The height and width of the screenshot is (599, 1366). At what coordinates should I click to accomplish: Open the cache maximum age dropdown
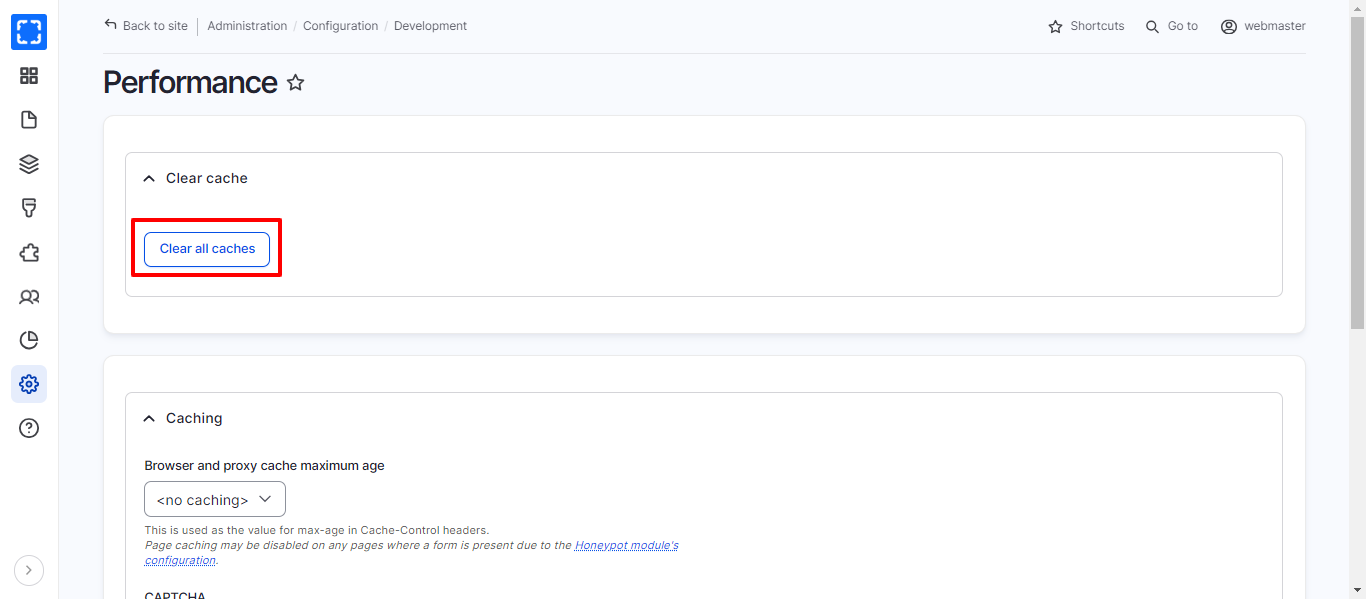tap(215, 499)
